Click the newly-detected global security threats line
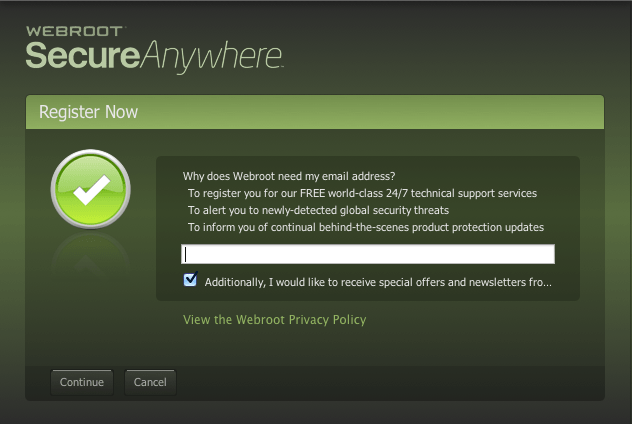 click(x=318, y=210)
